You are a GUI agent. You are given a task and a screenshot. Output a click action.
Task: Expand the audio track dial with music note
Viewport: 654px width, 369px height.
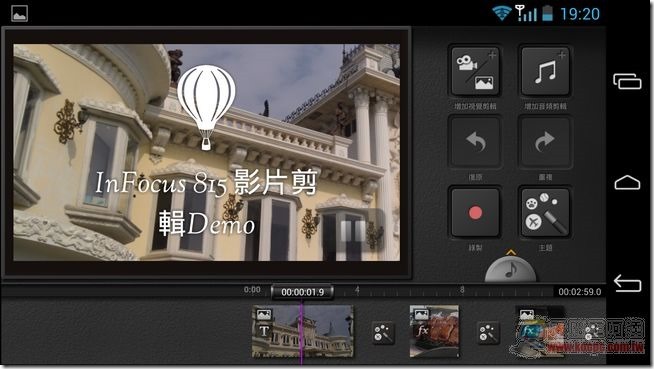click(511, 268)
